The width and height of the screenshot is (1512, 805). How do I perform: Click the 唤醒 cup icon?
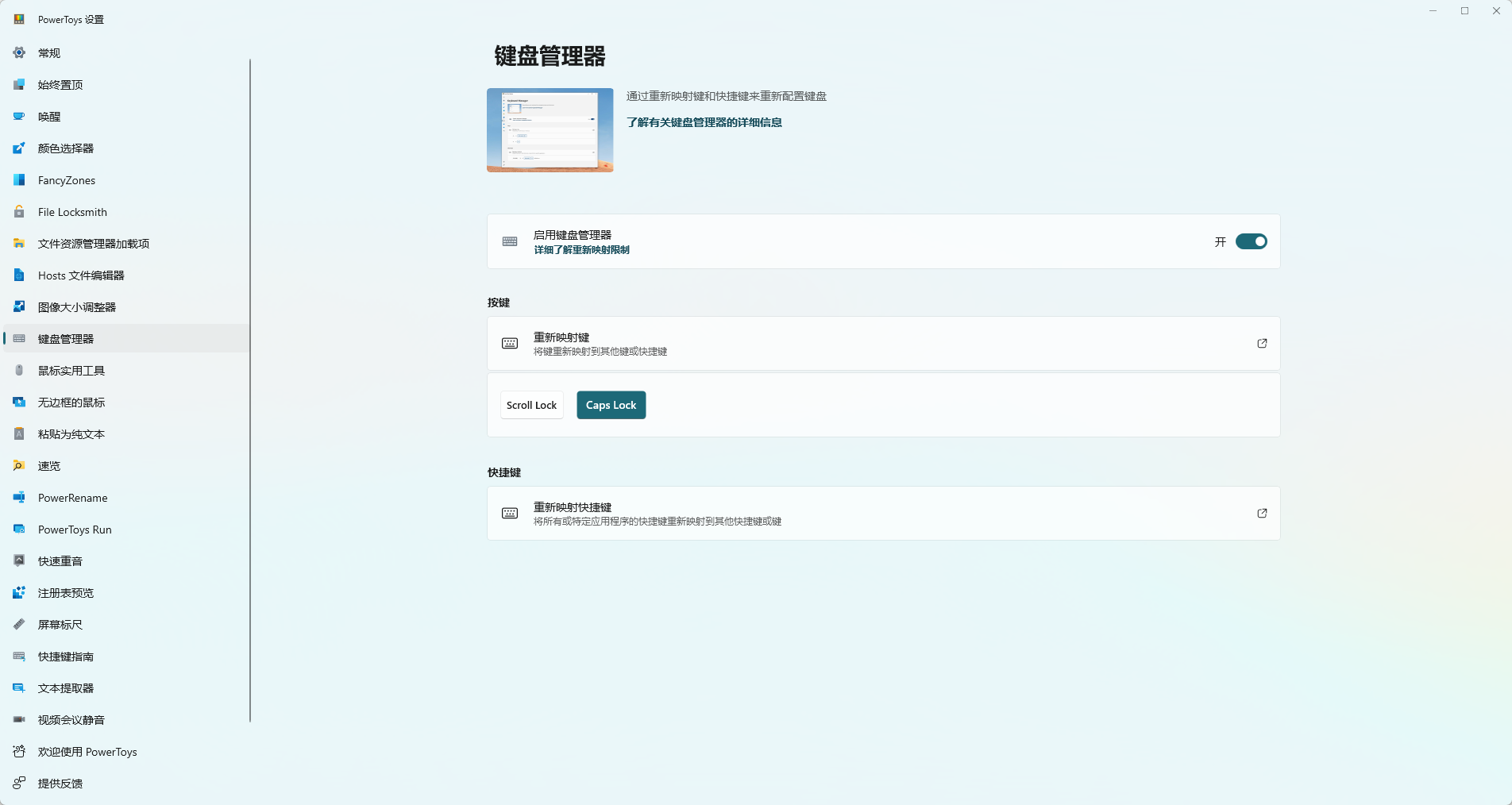19,117
